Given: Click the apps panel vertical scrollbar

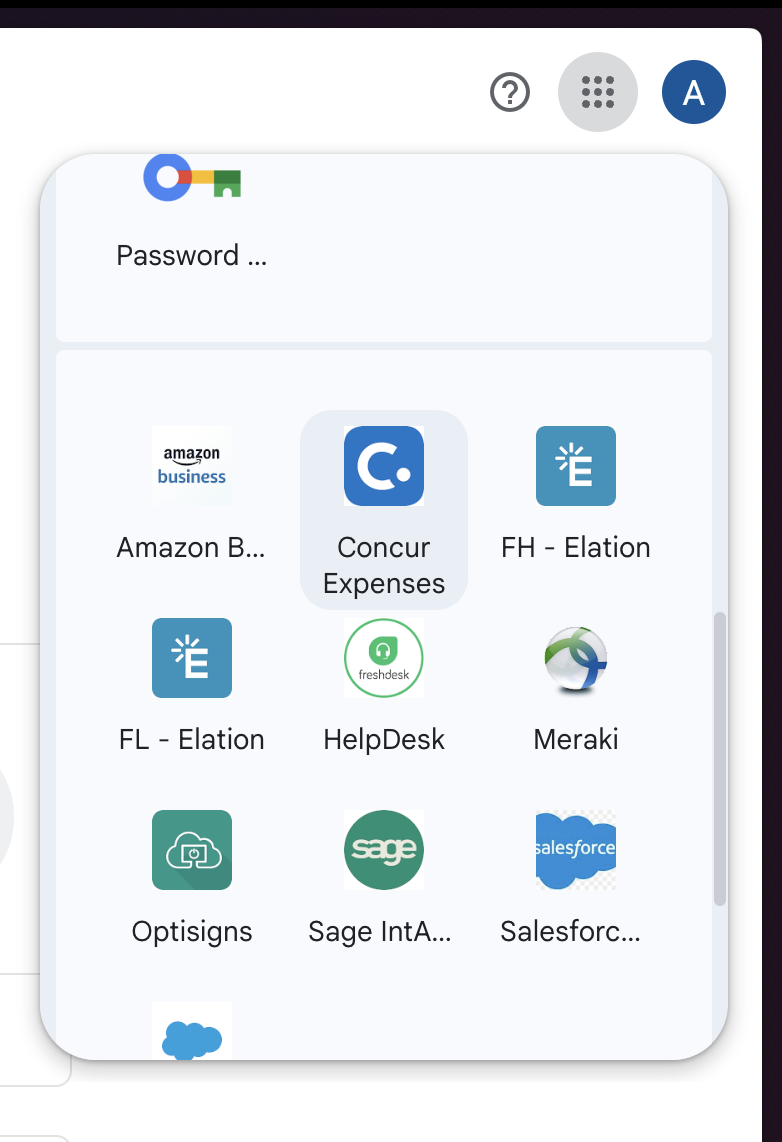Looking at the screenshot, I should 720,759.
